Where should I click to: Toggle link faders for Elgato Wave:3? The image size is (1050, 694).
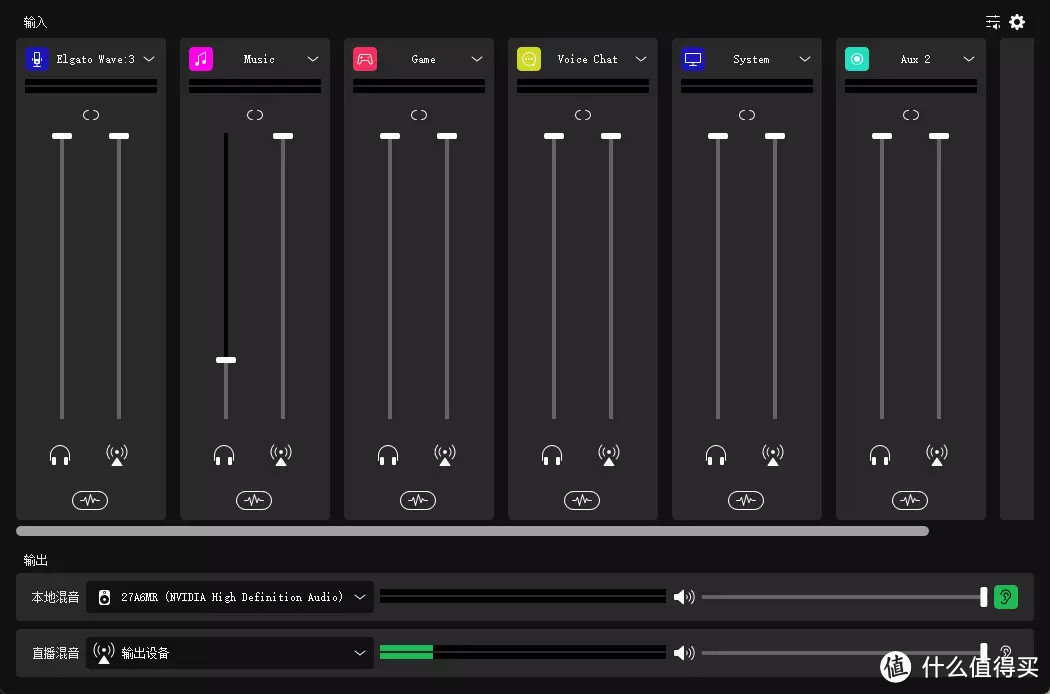(x=91, y=115)
